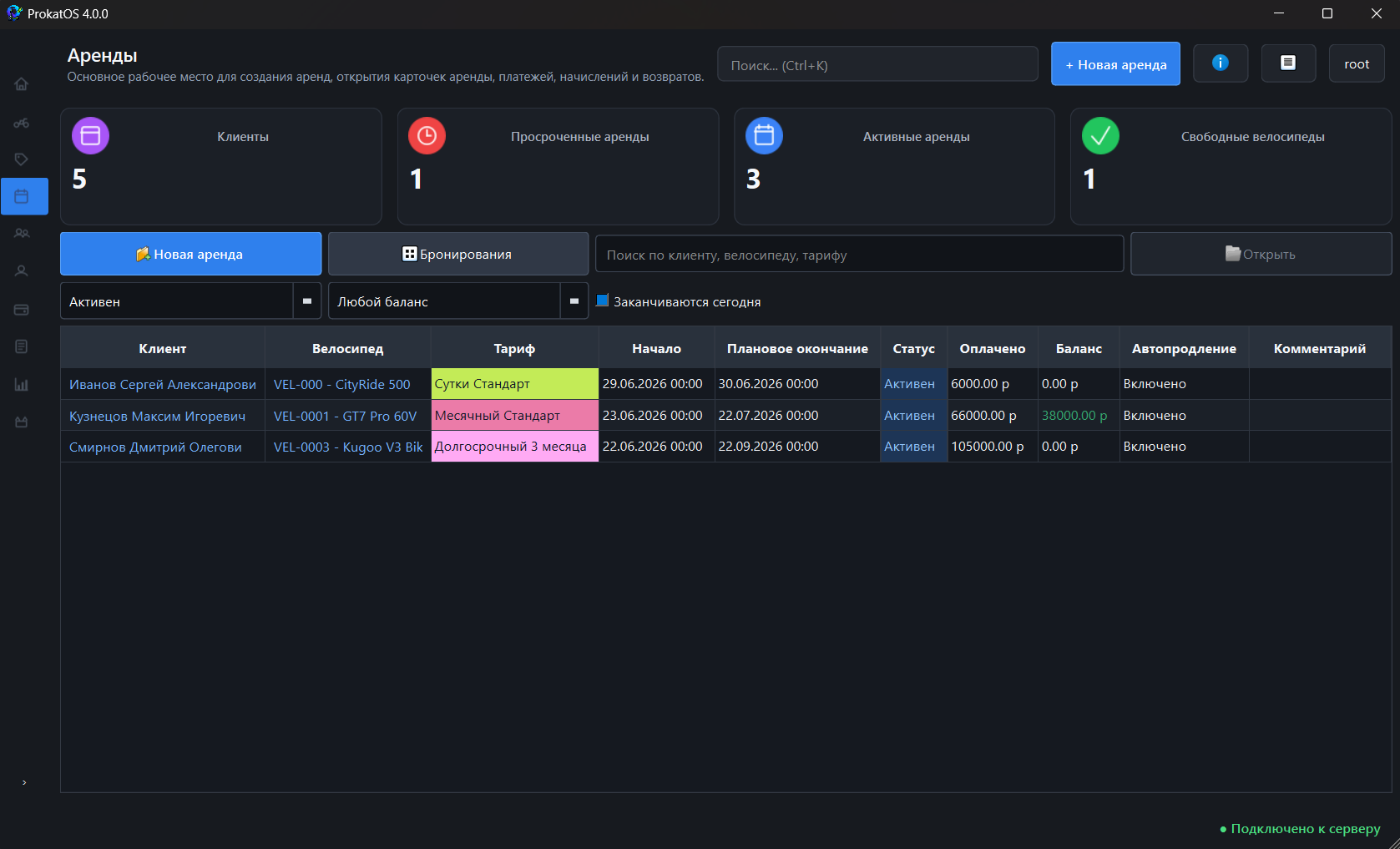Sort by the Тариф column header

tap(514, 348)
